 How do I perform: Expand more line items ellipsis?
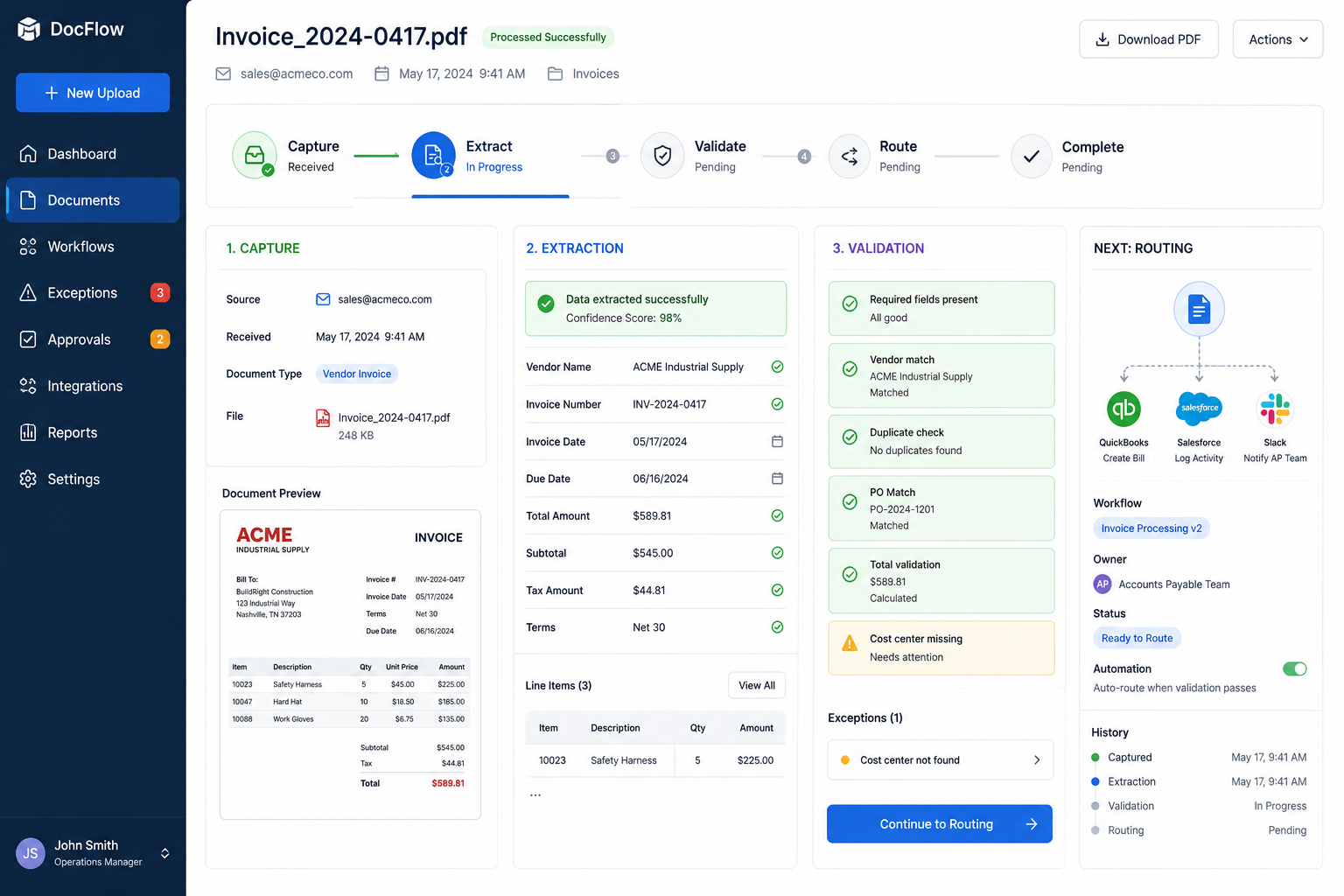pyautogui.click(x=535, y=795)
